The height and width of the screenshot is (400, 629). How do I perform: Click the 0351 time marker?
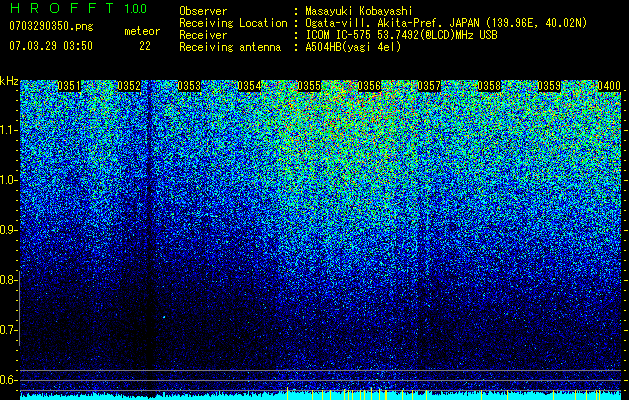(69, 86)
